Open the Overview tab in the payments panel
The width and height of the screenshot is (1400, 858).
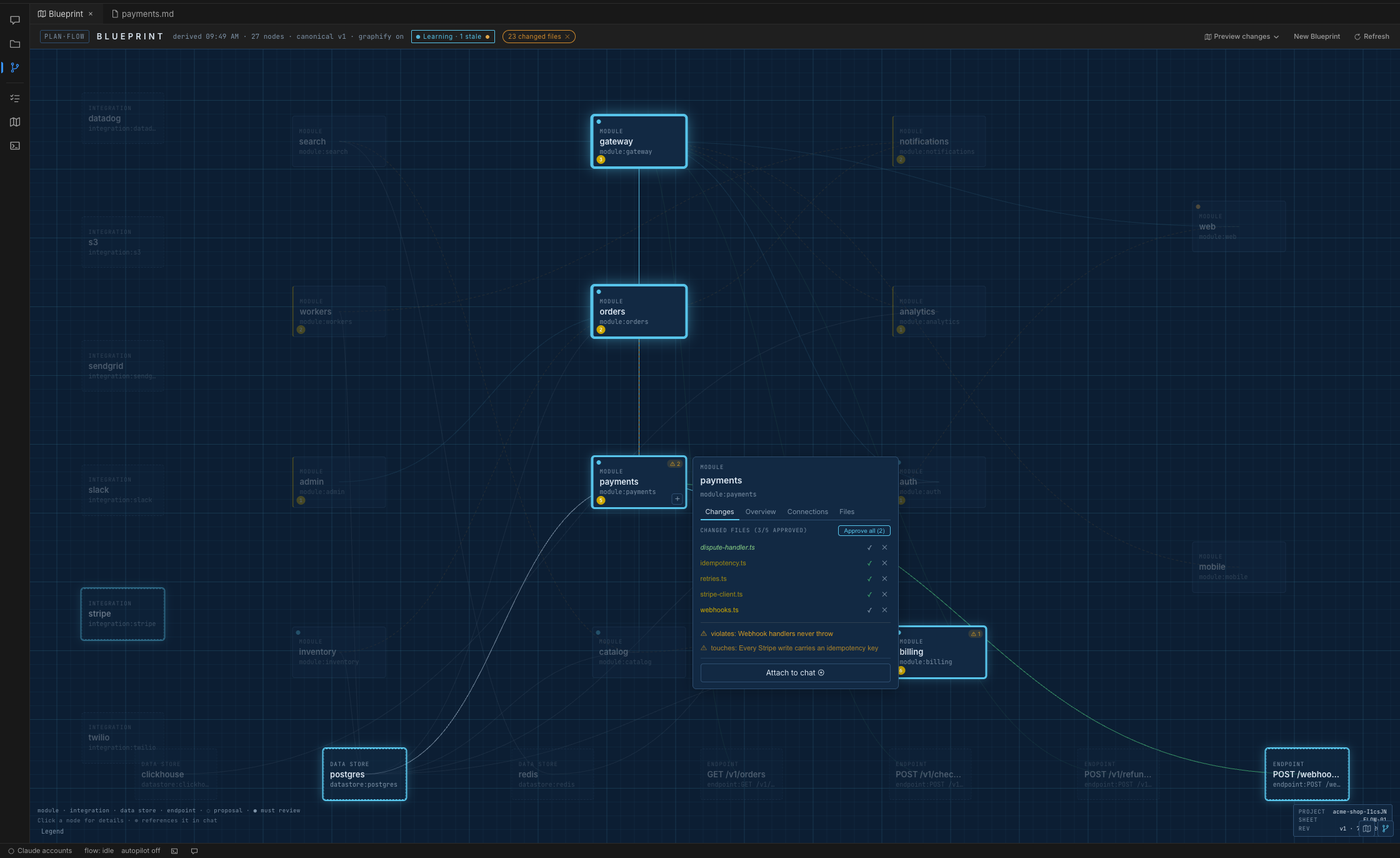[x=761, y=512]
